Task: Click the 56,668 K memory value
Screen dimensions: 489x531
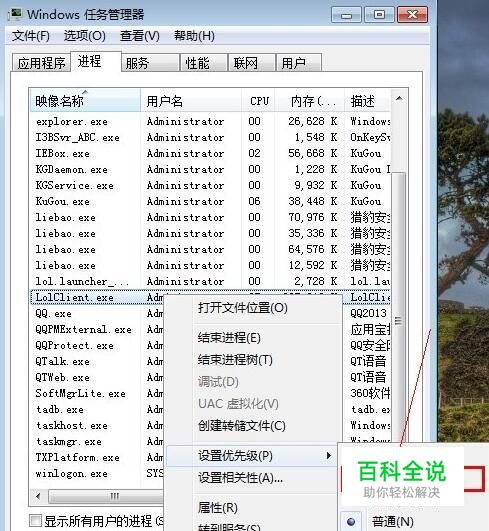Action: pyautogui.click(x=313, y=153)
